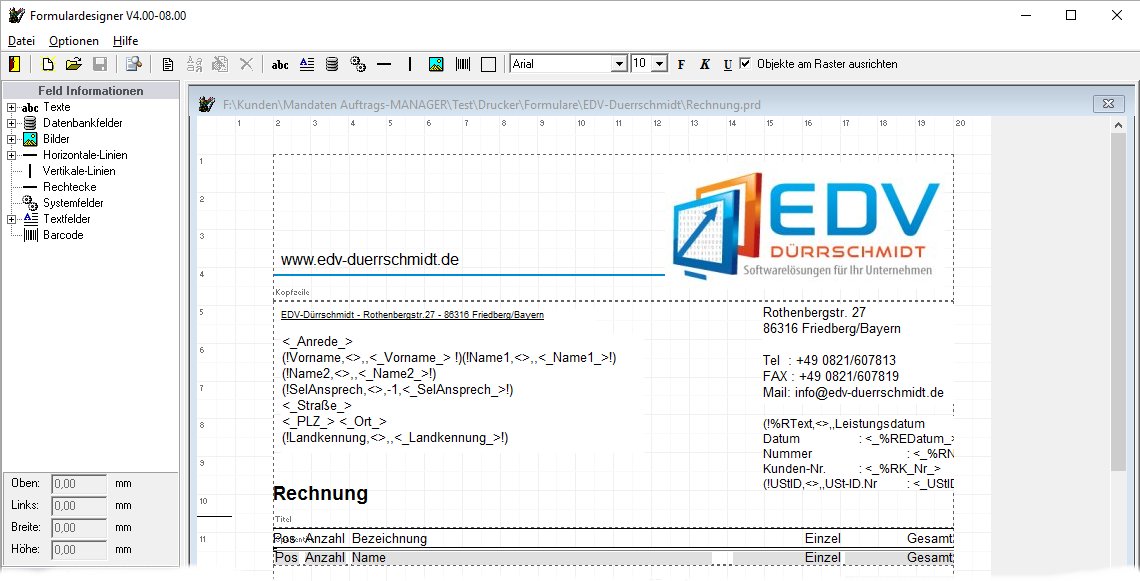Select the '<_Straße_>' field in form
This screenshot has height=581, width=1140.
point(316,406)
